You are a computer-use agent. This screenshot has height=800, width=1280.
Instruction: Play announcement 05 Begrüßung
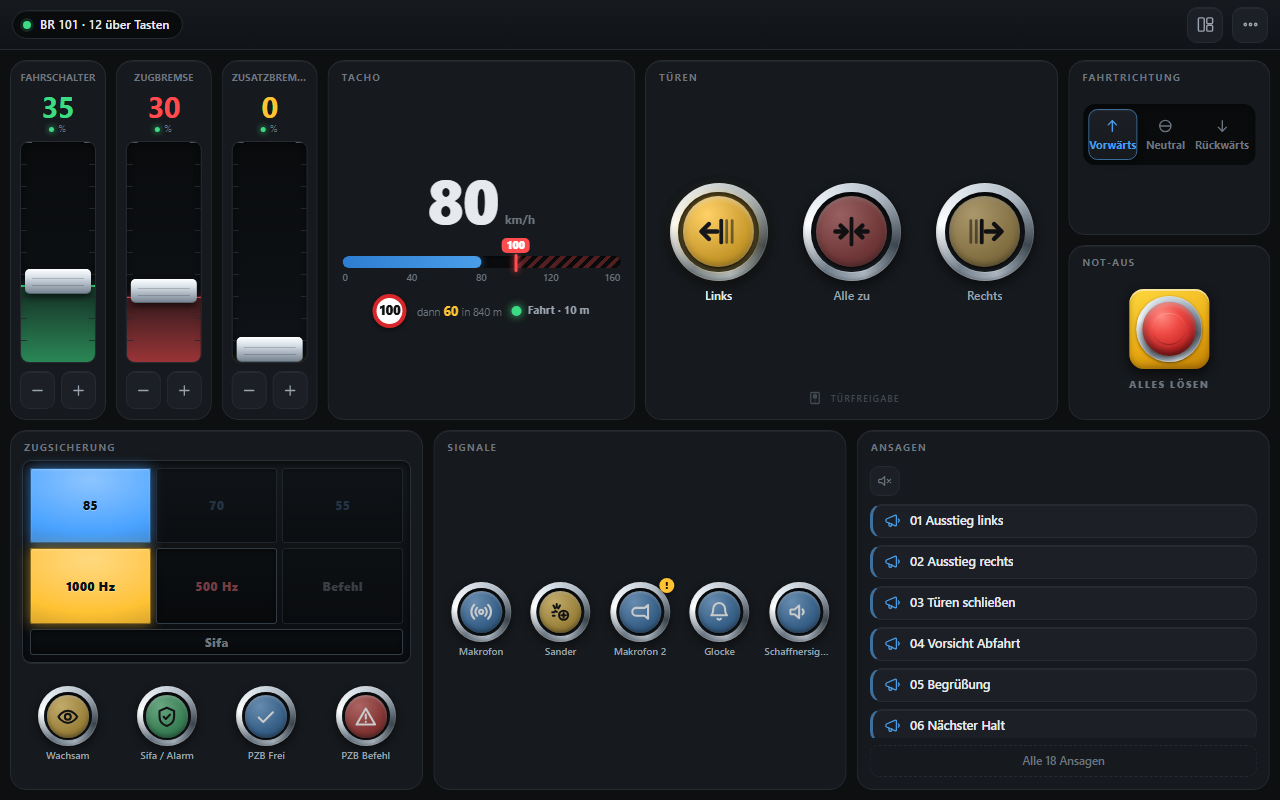pos(1063,685)
